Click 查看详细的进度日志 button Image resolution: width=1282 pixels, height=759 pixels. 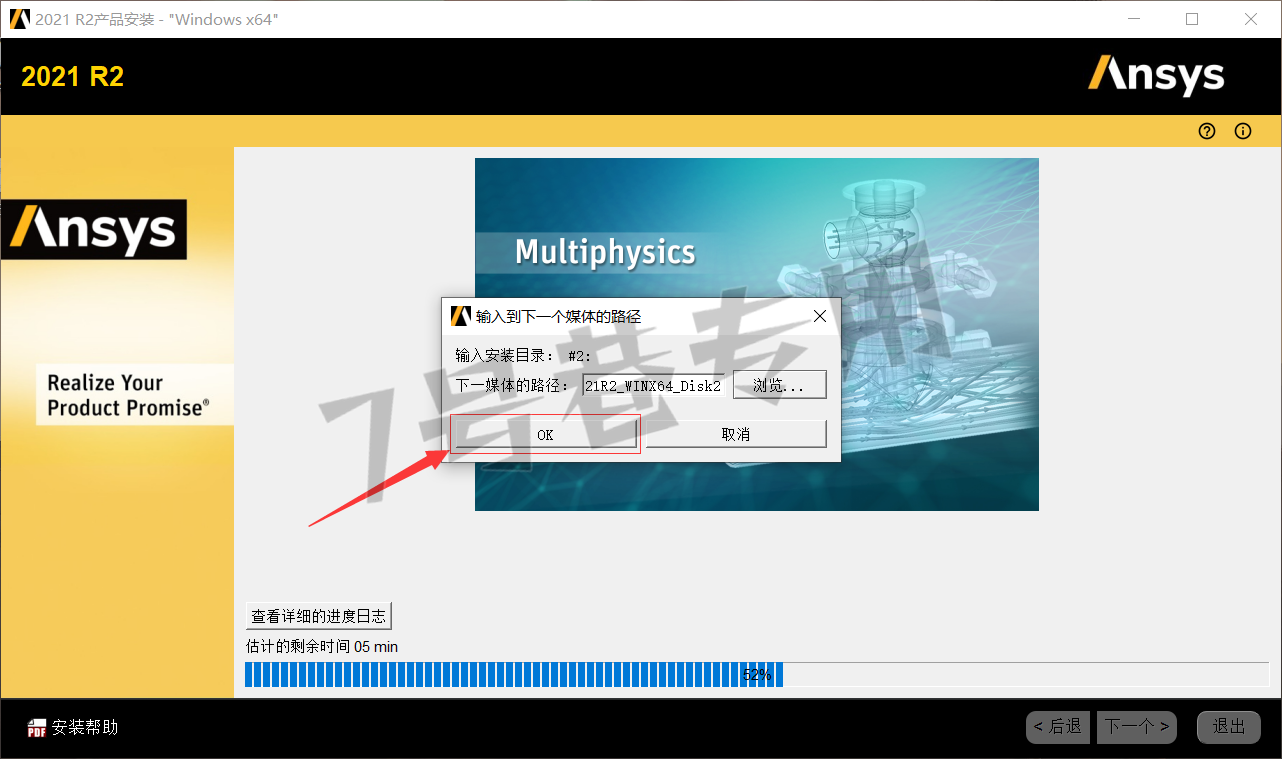(319, 616)
